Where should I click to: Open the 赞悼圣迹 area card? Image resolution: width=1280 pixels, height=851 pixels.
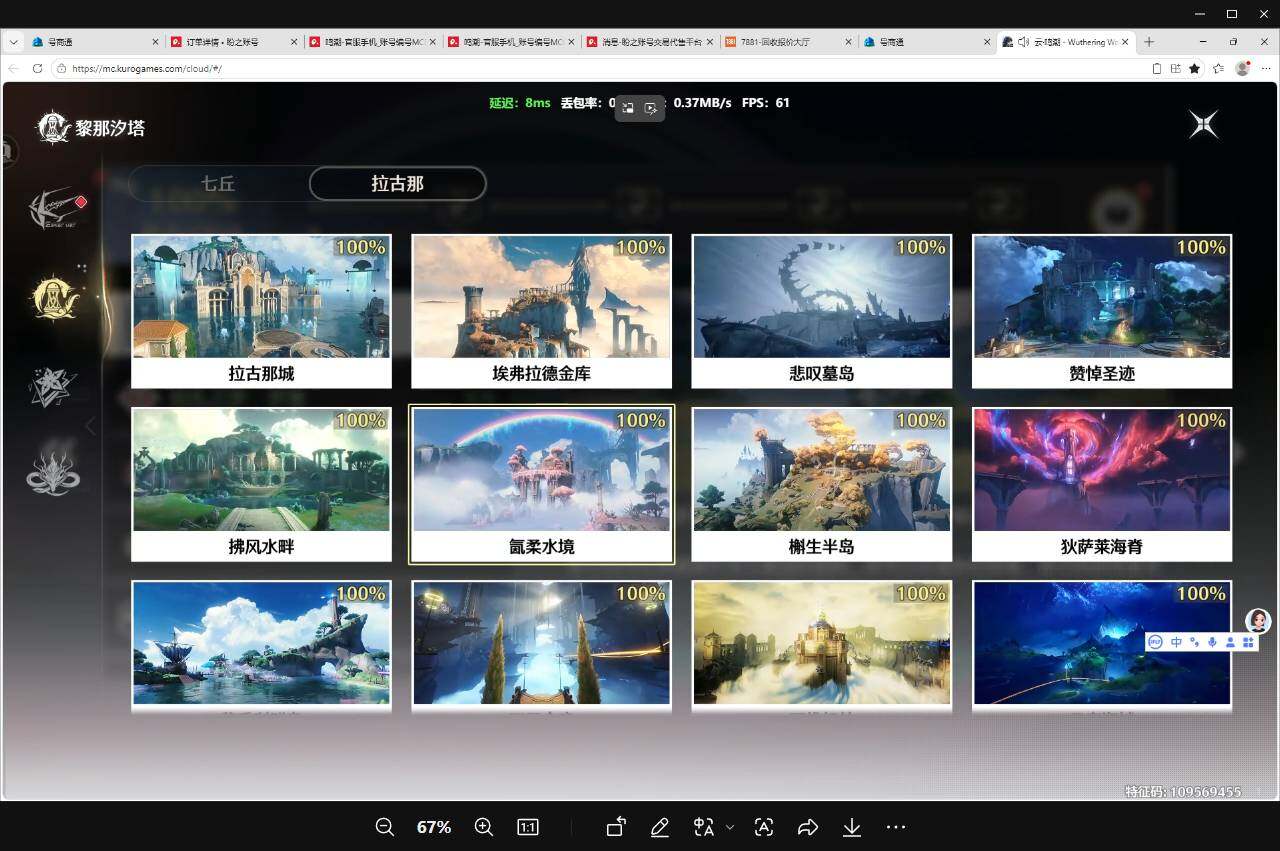1102,311
